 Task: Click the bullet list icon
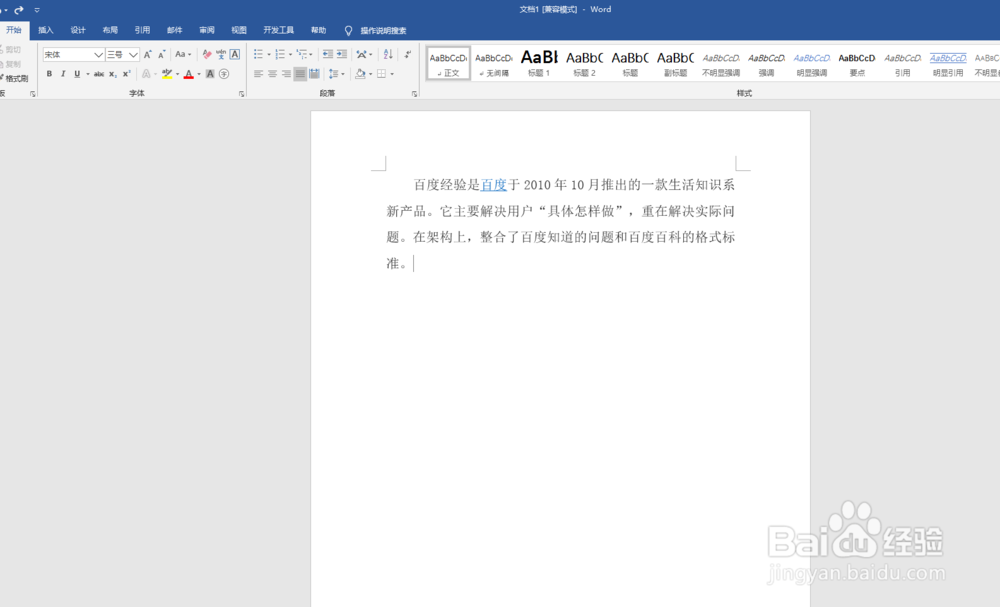258,55
